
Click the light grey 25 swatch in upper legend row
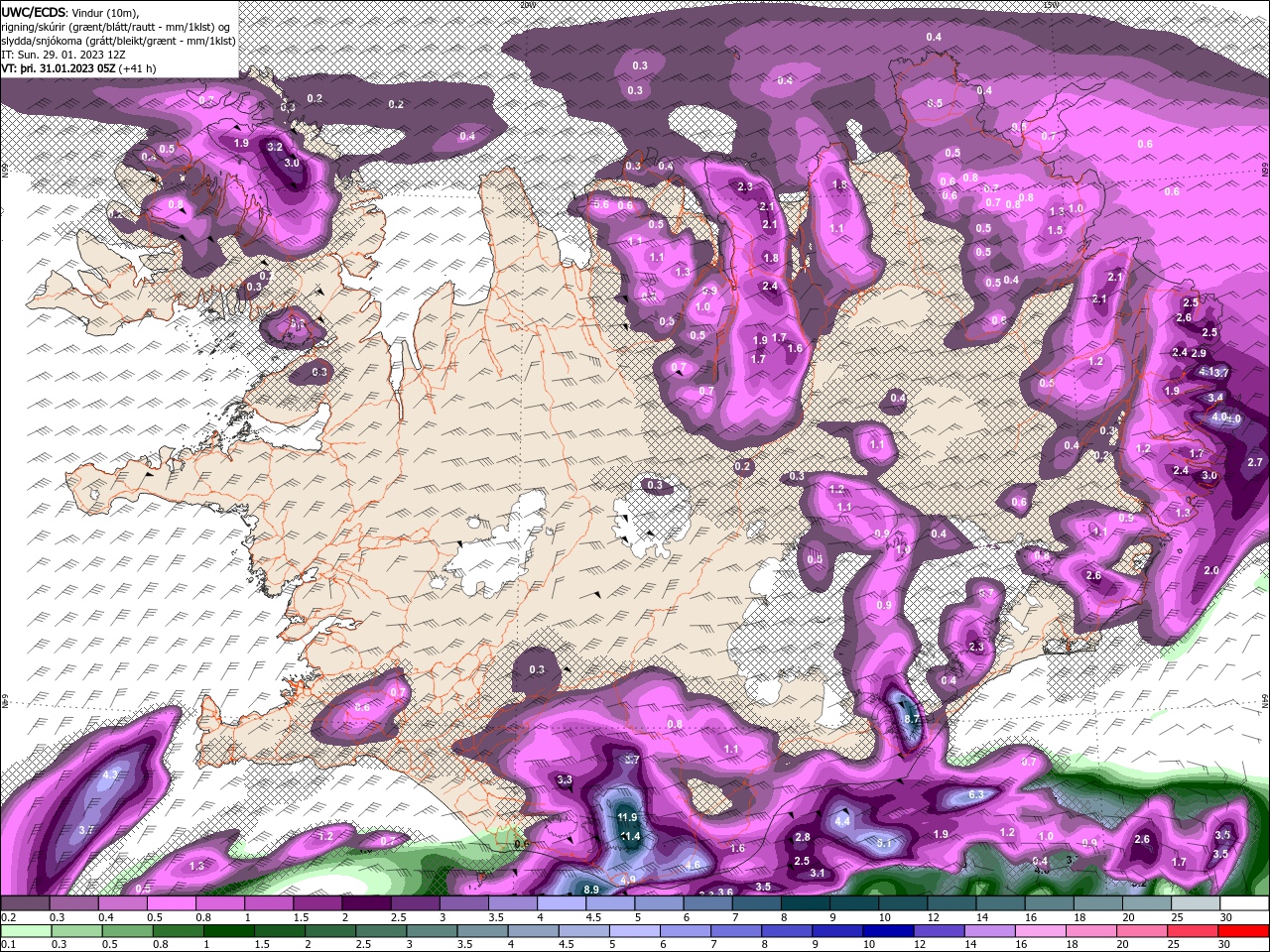coord(1196,903)
